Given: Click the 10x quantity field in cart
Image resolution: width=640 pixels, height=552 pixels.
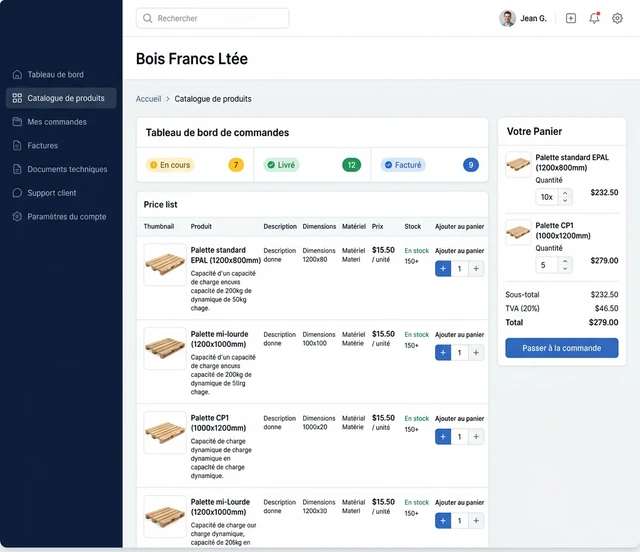Looking at the screenshot, I should click(x=547, y=197).
